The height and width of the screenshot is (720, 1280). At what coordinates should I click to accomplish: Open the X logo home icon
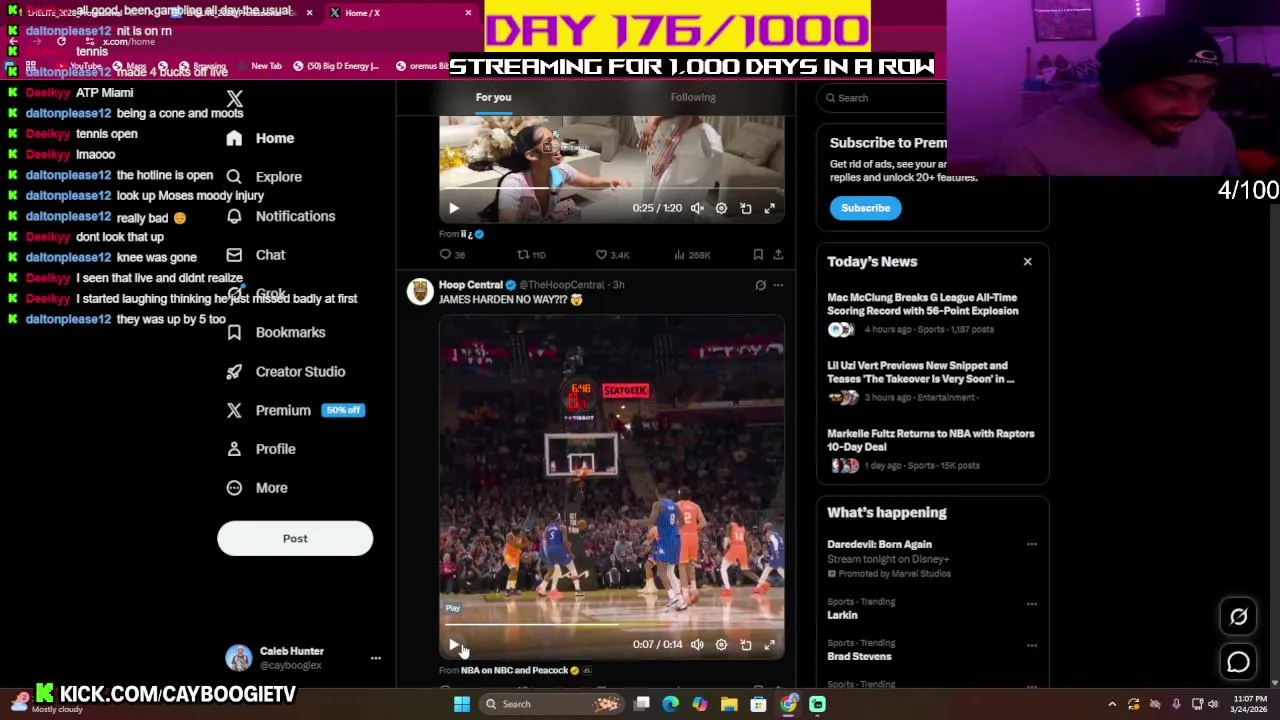(x=234, y=99)
